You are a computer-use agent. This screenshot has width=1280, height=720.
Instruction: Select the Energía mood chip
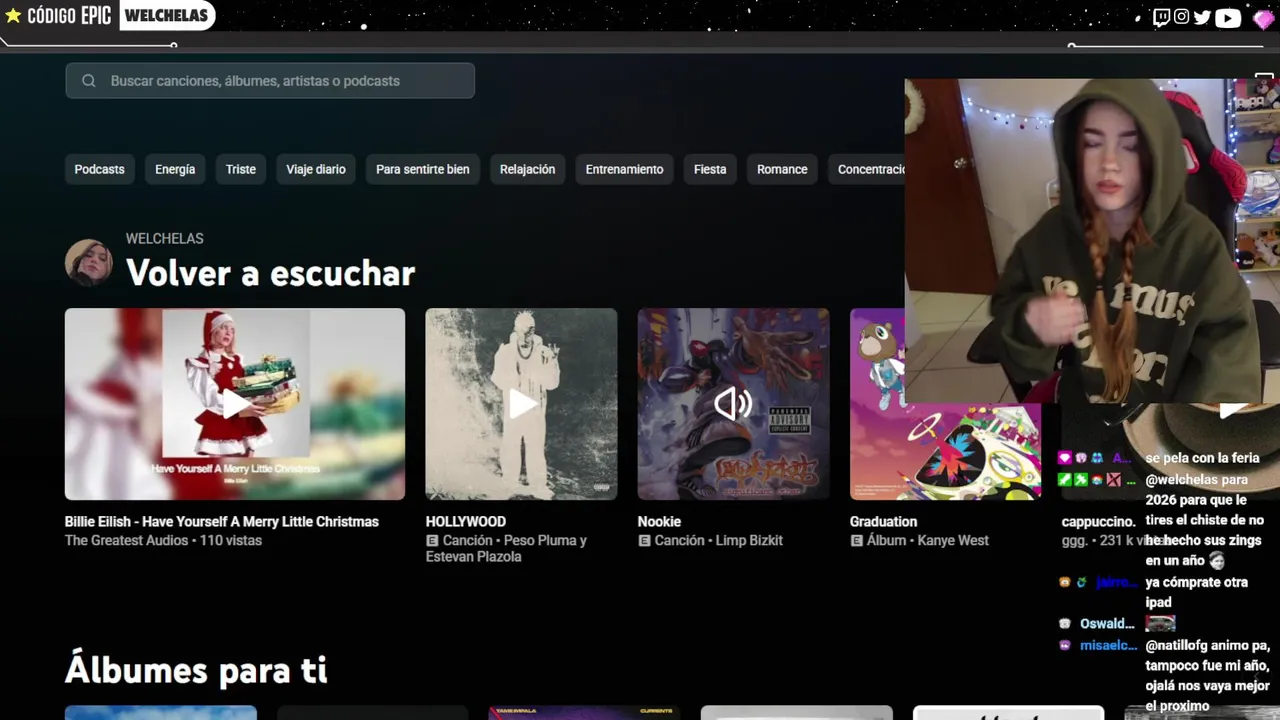click(x=175, y=169)
